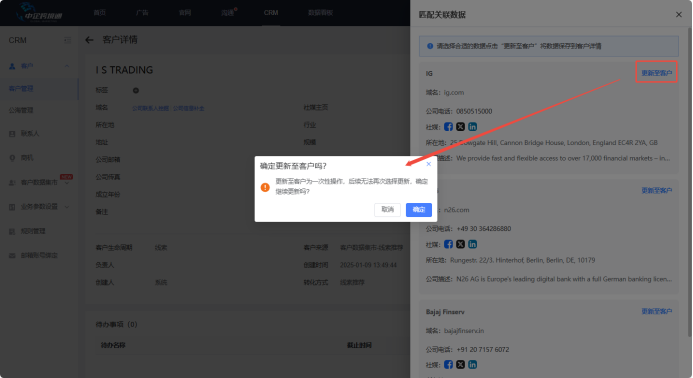Open the 广告 top navigation tab

pyautogui.click(x=142, y=13)
